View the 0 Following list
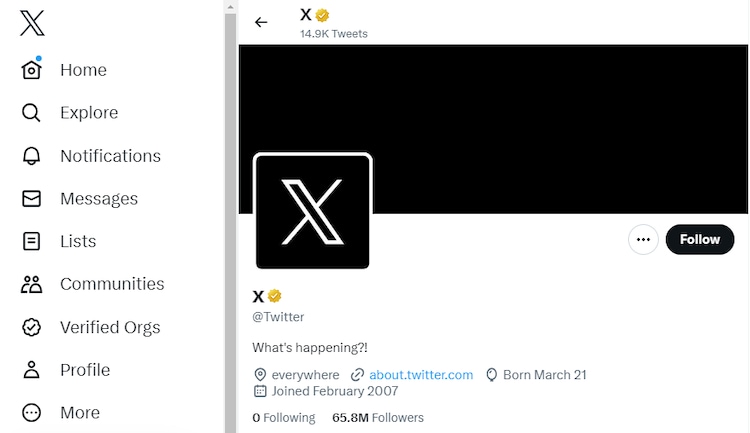This screenshot has height=433, width=750. [283, 417]
